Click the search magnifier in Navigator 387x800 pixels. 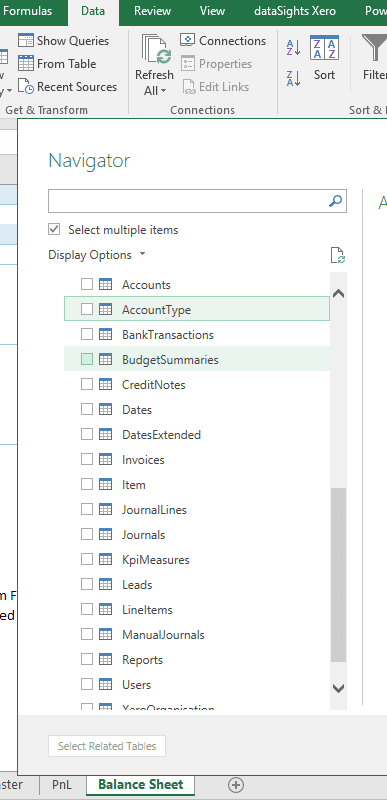[336, 201]
